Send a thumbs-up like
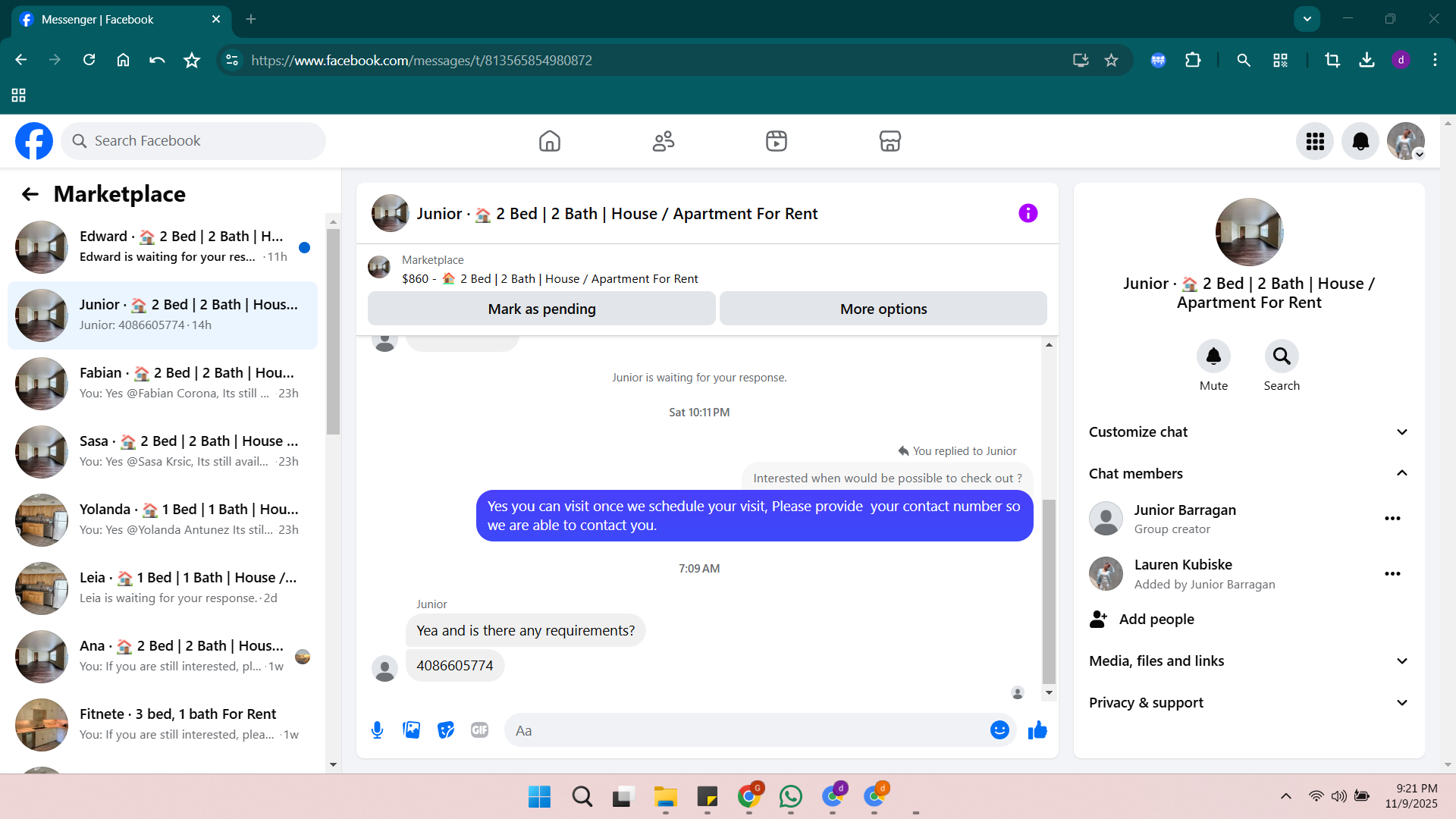The height and width of the screenshot is (819, 1456). click(x=1037, y=730)
